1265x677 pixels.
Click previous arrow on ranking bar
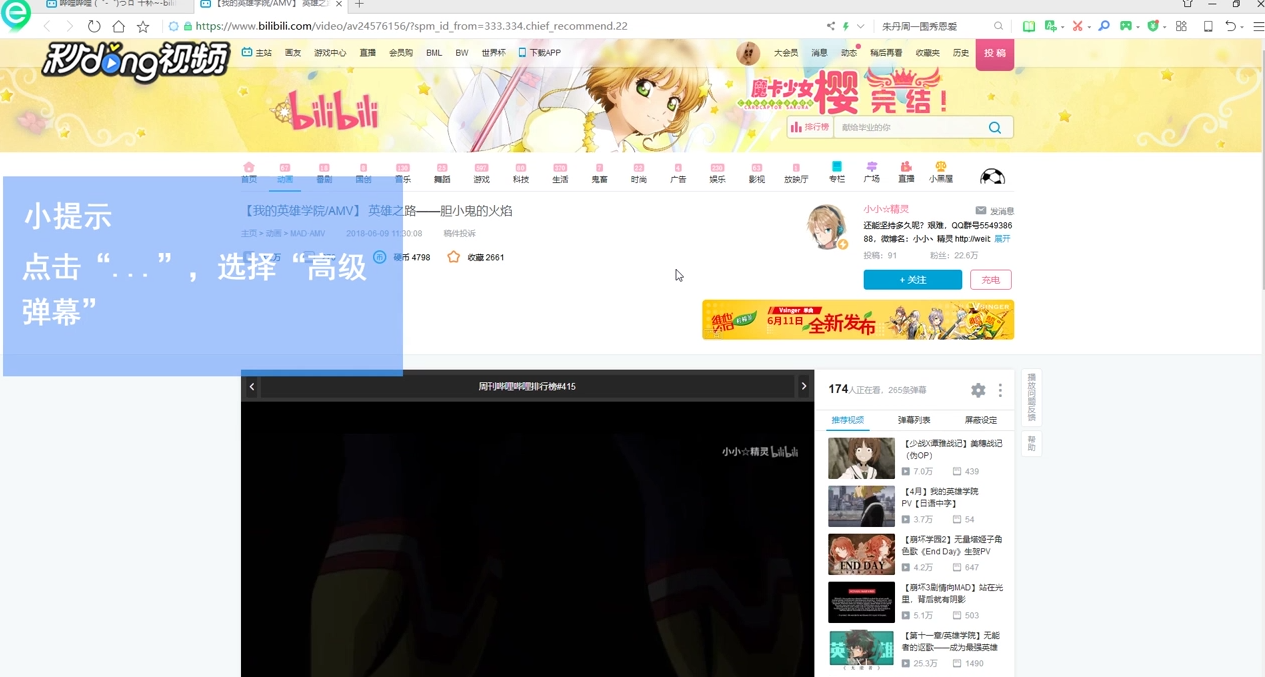point(252,386)
